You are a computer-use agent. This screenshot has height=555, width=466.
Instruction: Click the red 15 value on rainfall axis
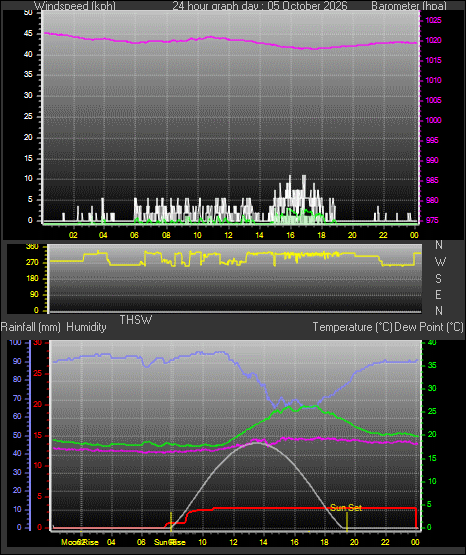tap(37, 436)
